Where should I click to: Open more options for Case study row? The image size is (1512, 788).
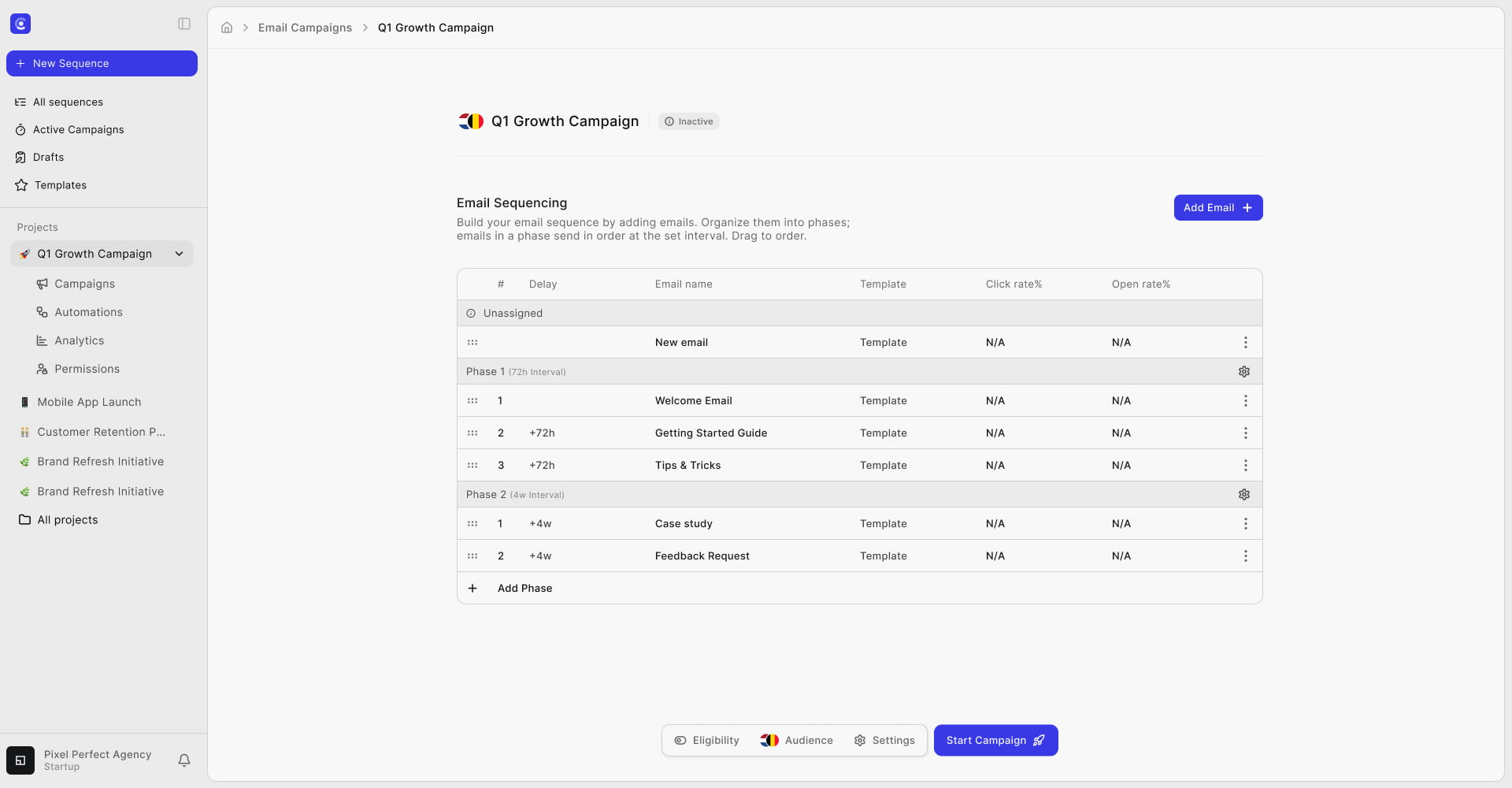point(1246,523)
